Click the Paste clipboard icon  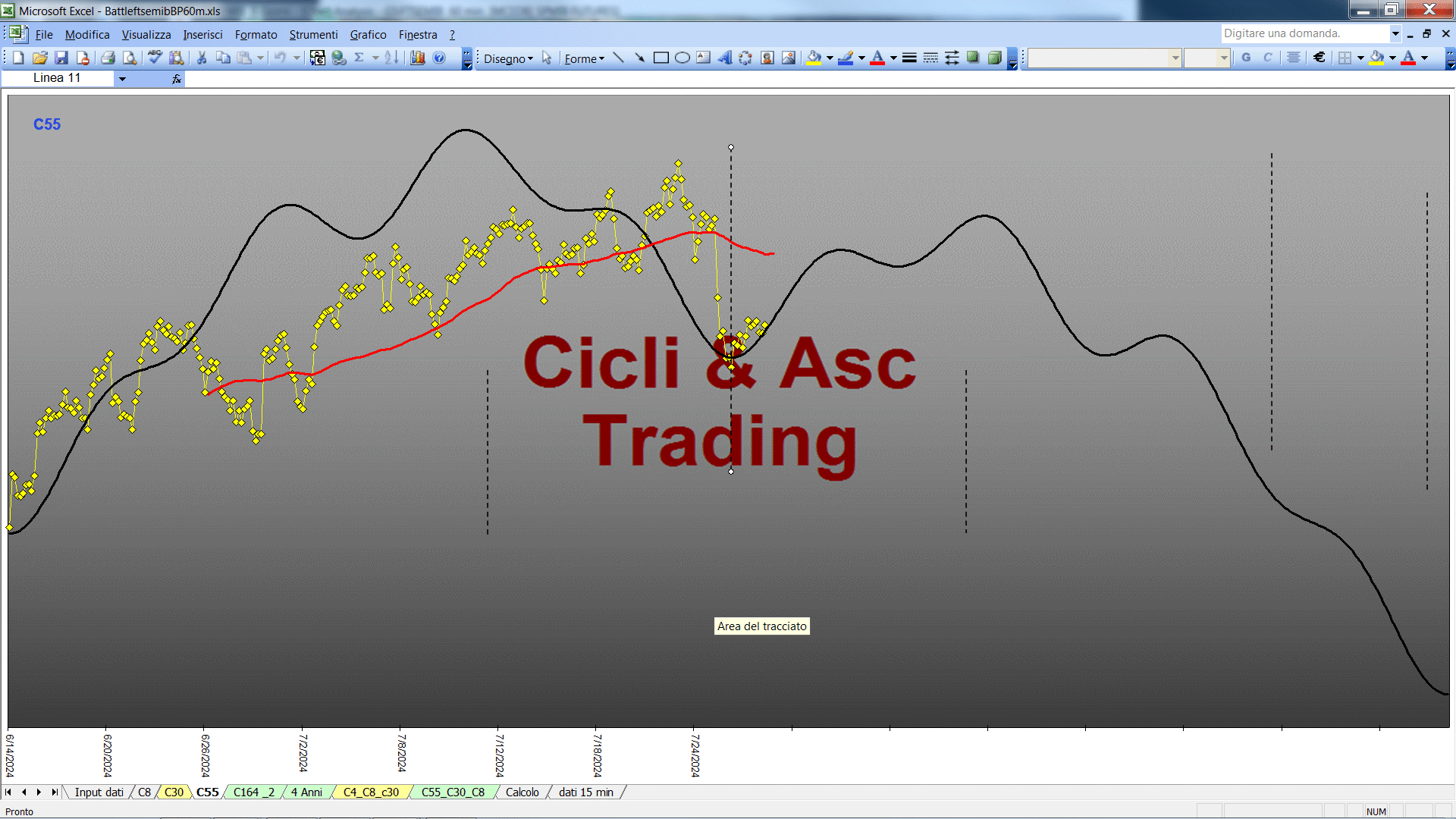click(244, 58)
